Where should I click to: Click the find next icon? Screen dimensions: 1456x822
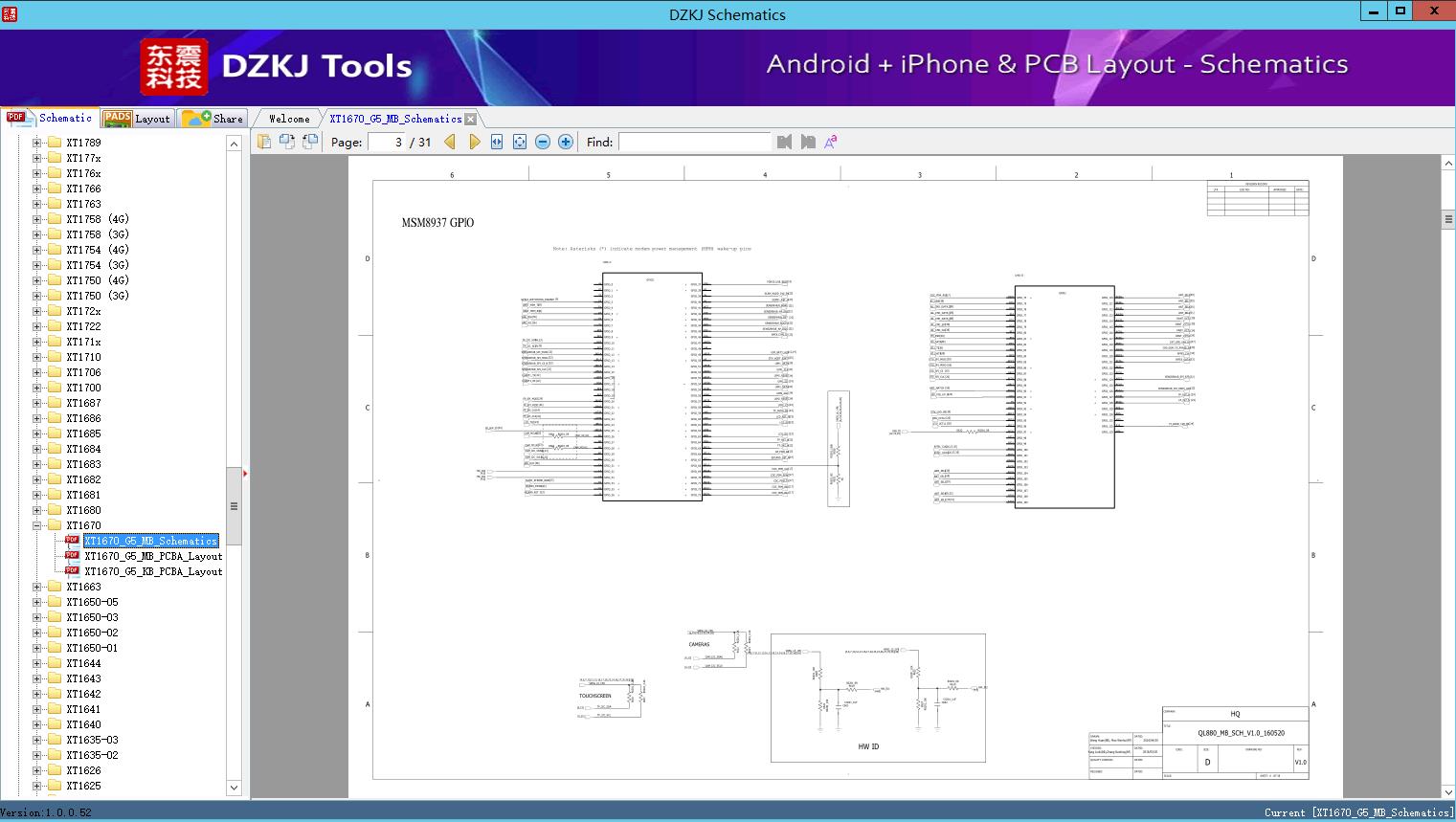coord(808,142)
